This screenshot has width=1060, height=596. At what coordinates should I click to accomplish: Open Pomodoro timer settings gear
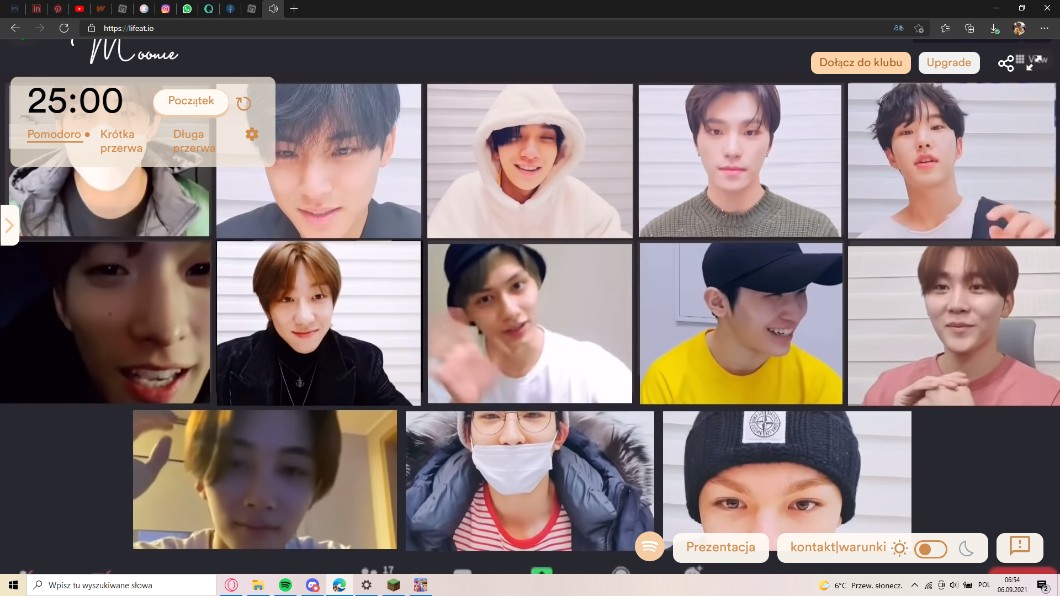pos(252,134)
